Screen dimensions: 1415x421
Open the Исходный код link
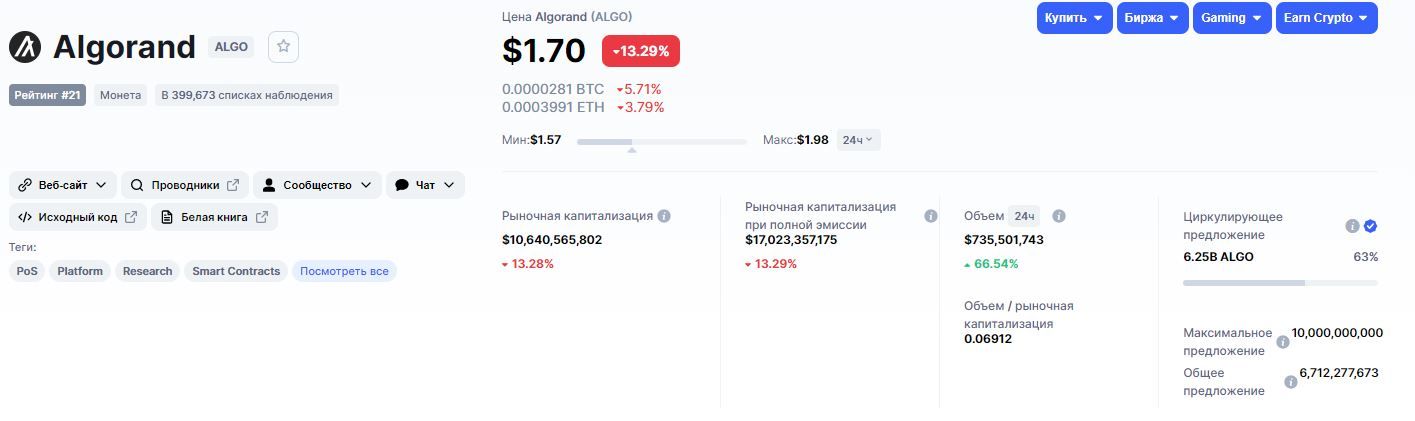78,217
